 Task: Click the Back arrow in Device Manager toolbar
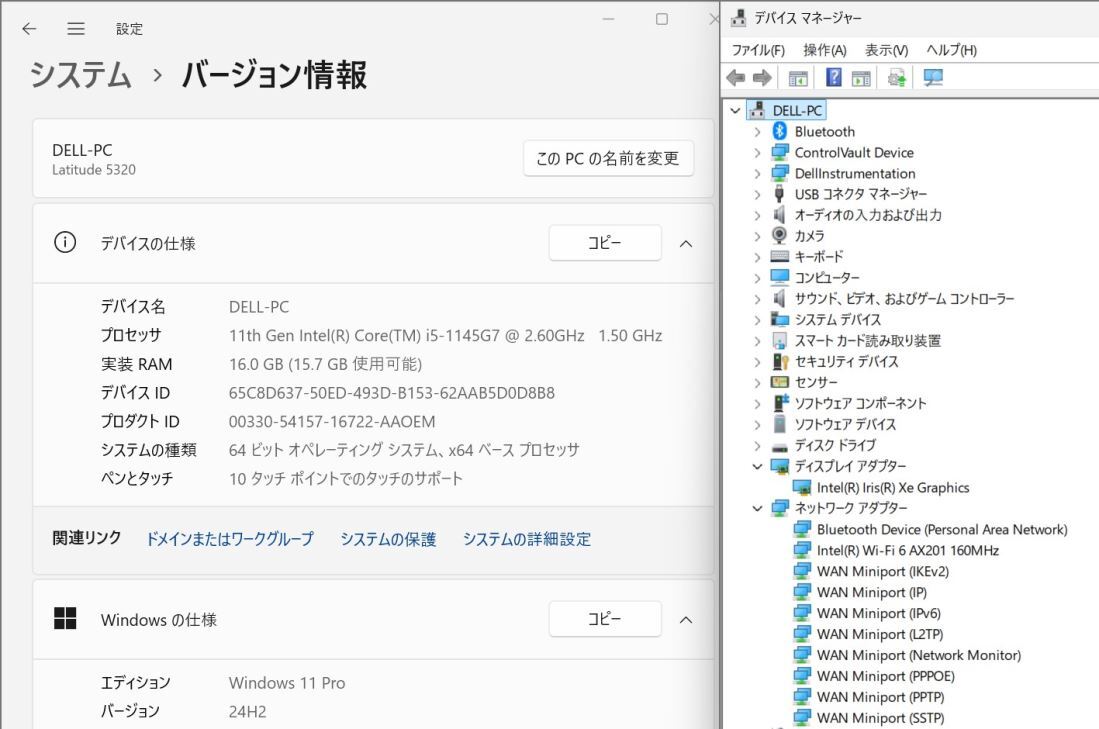pyautogui.click(x=735, y=78)
